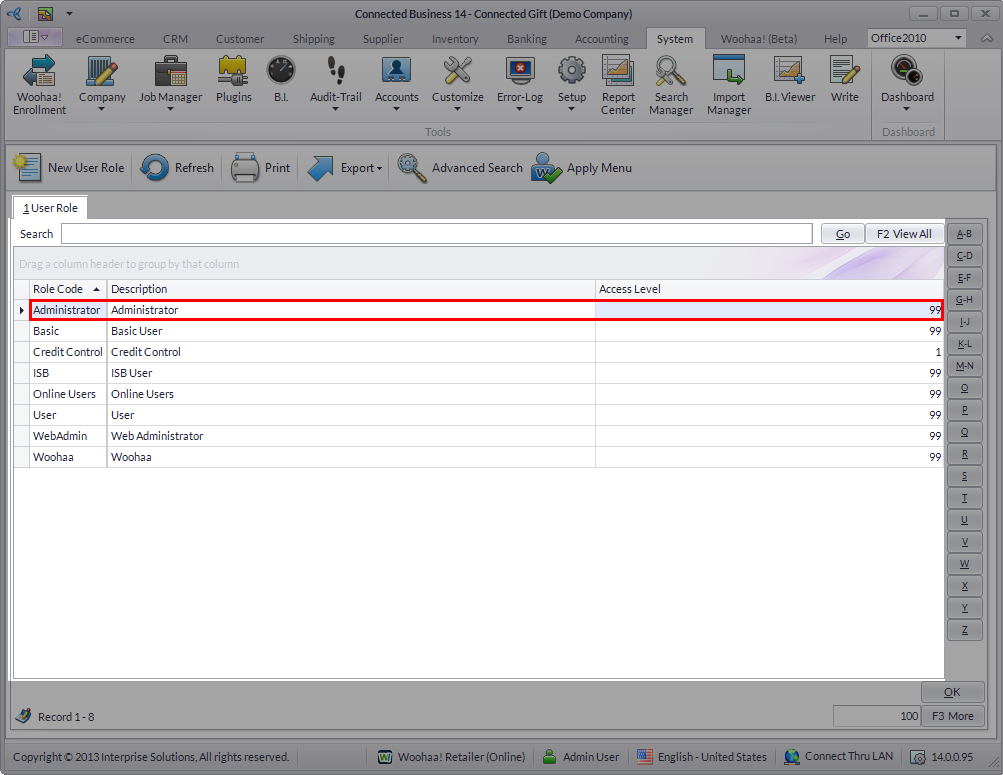The image size is (1003, 775).
Task: Expand the Export dropdown arrow
Action: pos(380,169)
